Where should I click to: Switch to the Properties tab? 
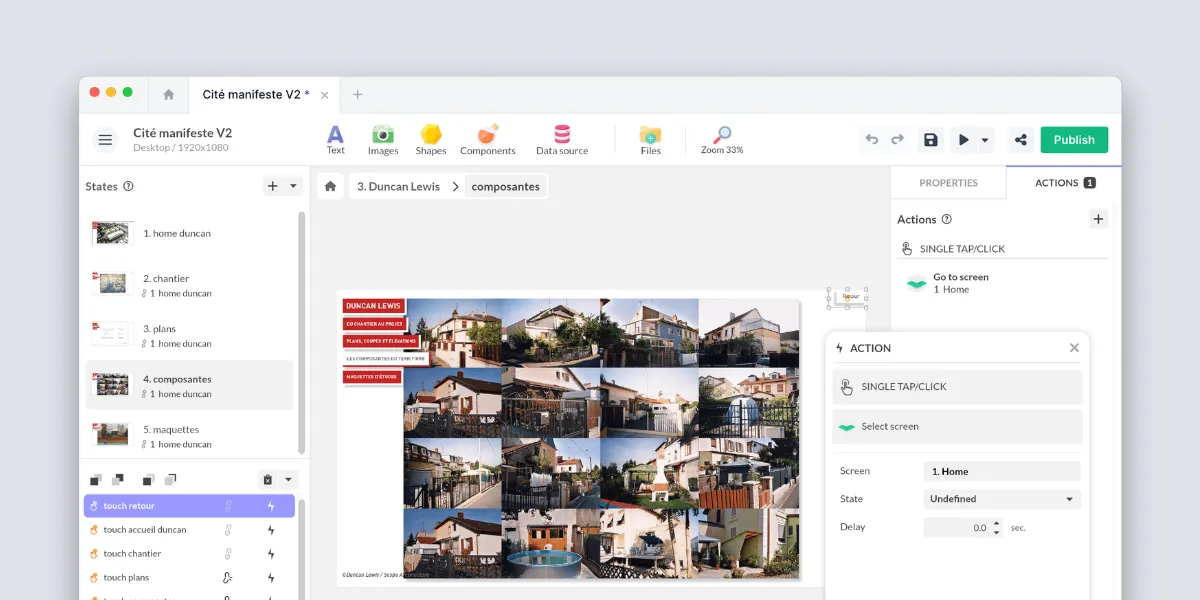[x=948, y=183]
